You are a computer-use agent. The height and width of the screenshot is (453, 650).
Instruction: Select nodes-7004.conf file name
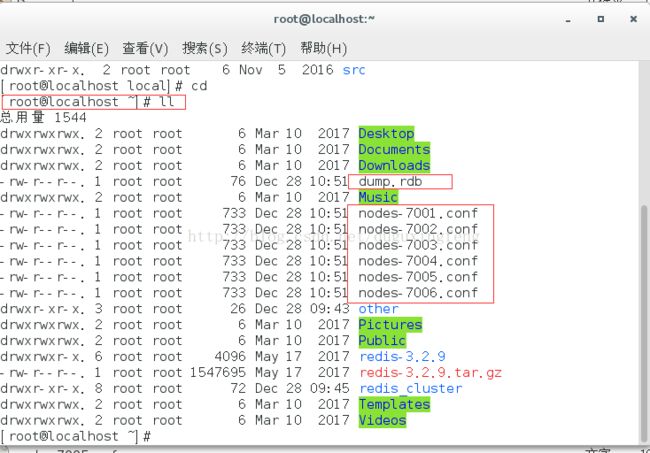tap(418, 261)
